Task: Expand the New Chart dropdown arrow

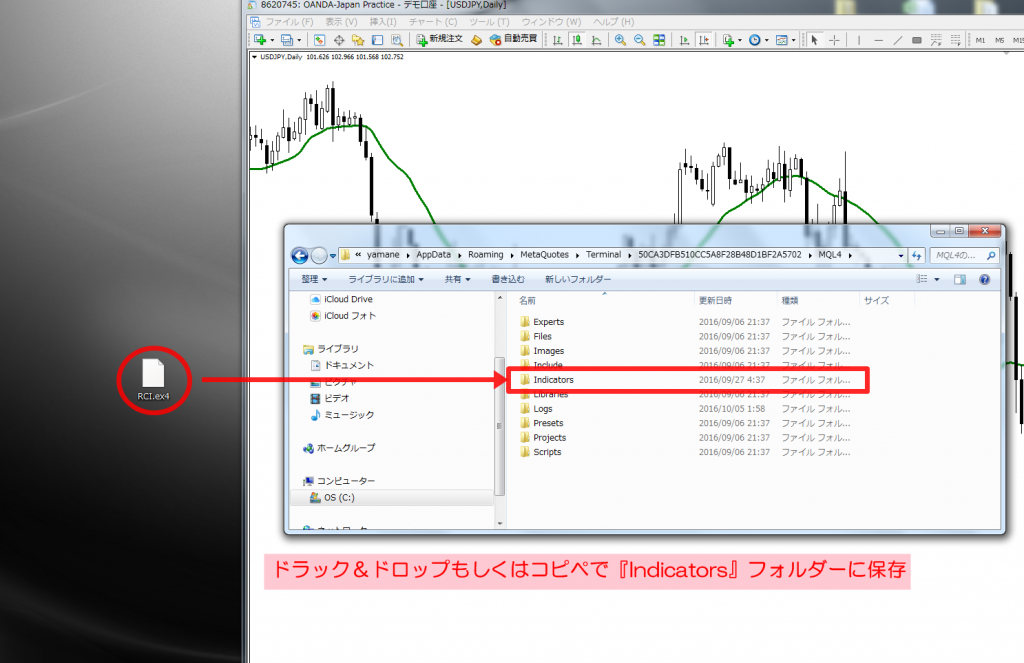Action: point(272,40)
